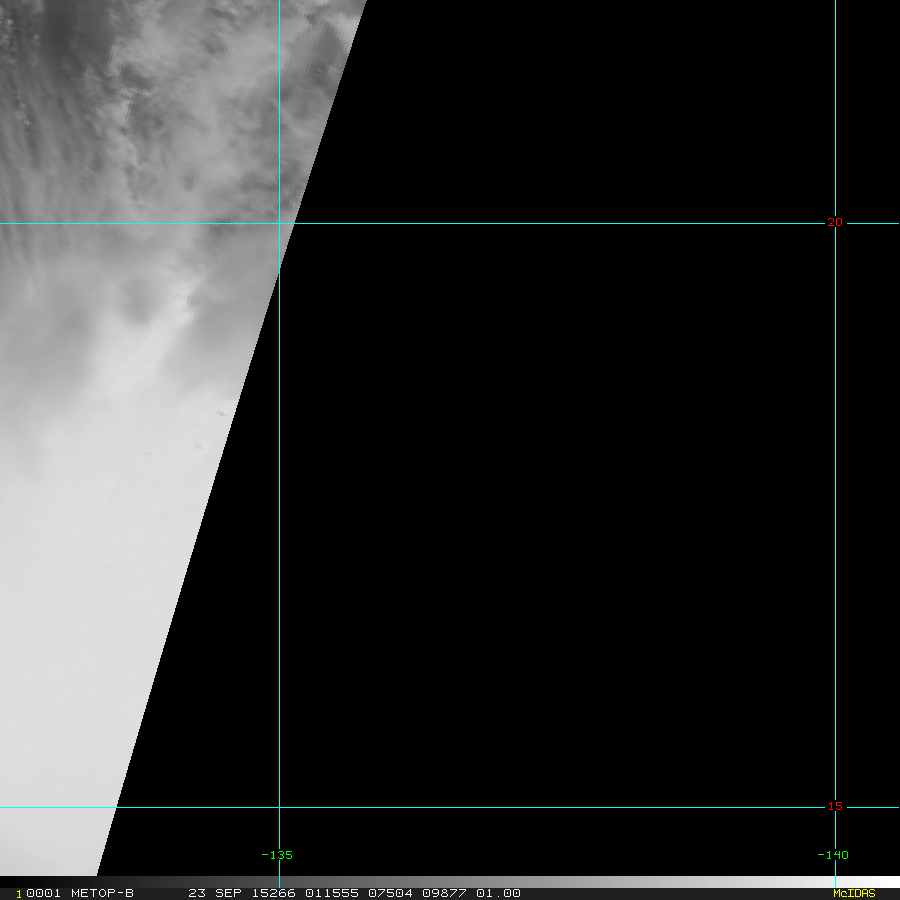
Task: Select the 23 SEP date text
Action: click(211, 893)
